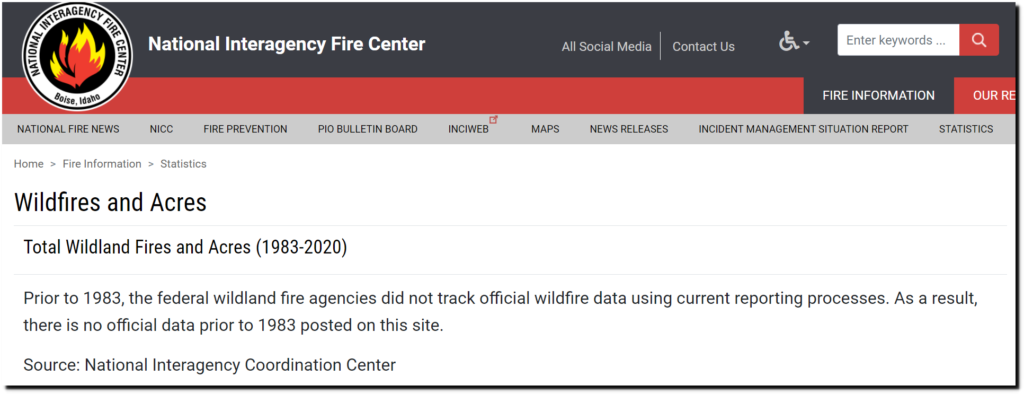Go to Fire Prevention menu item

click(x=246, y=129)
